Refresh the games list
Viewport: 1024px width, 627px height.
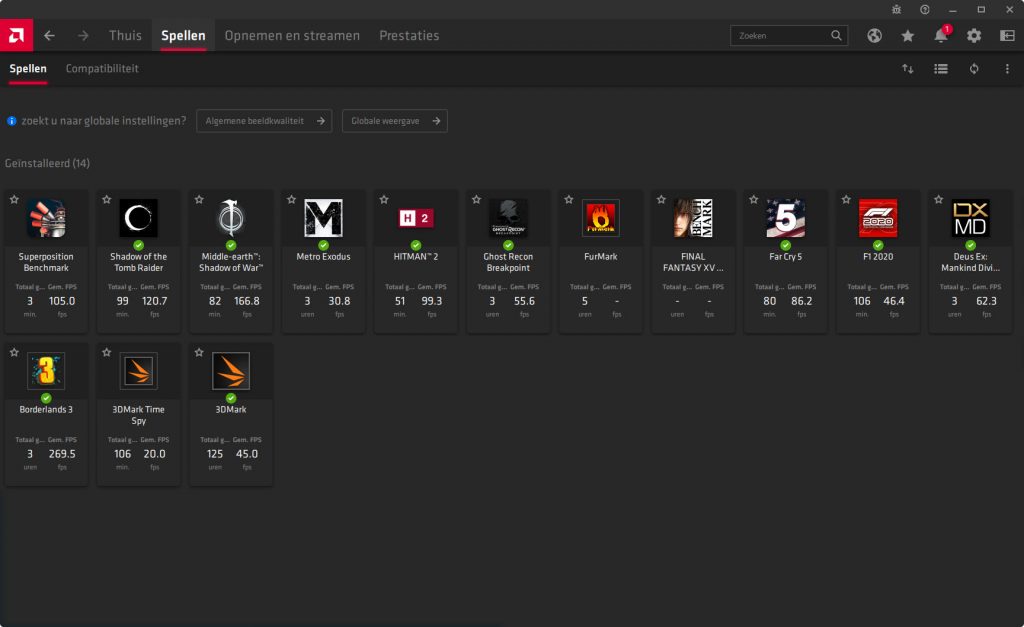click(x=973, y=69)
